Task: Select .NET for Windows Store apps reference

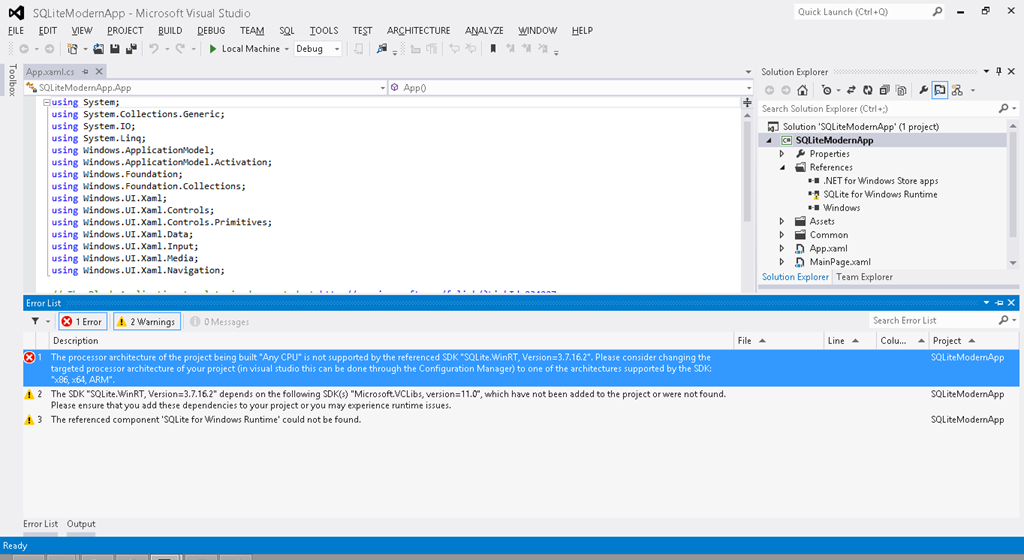Action: (x=880, y=181)
